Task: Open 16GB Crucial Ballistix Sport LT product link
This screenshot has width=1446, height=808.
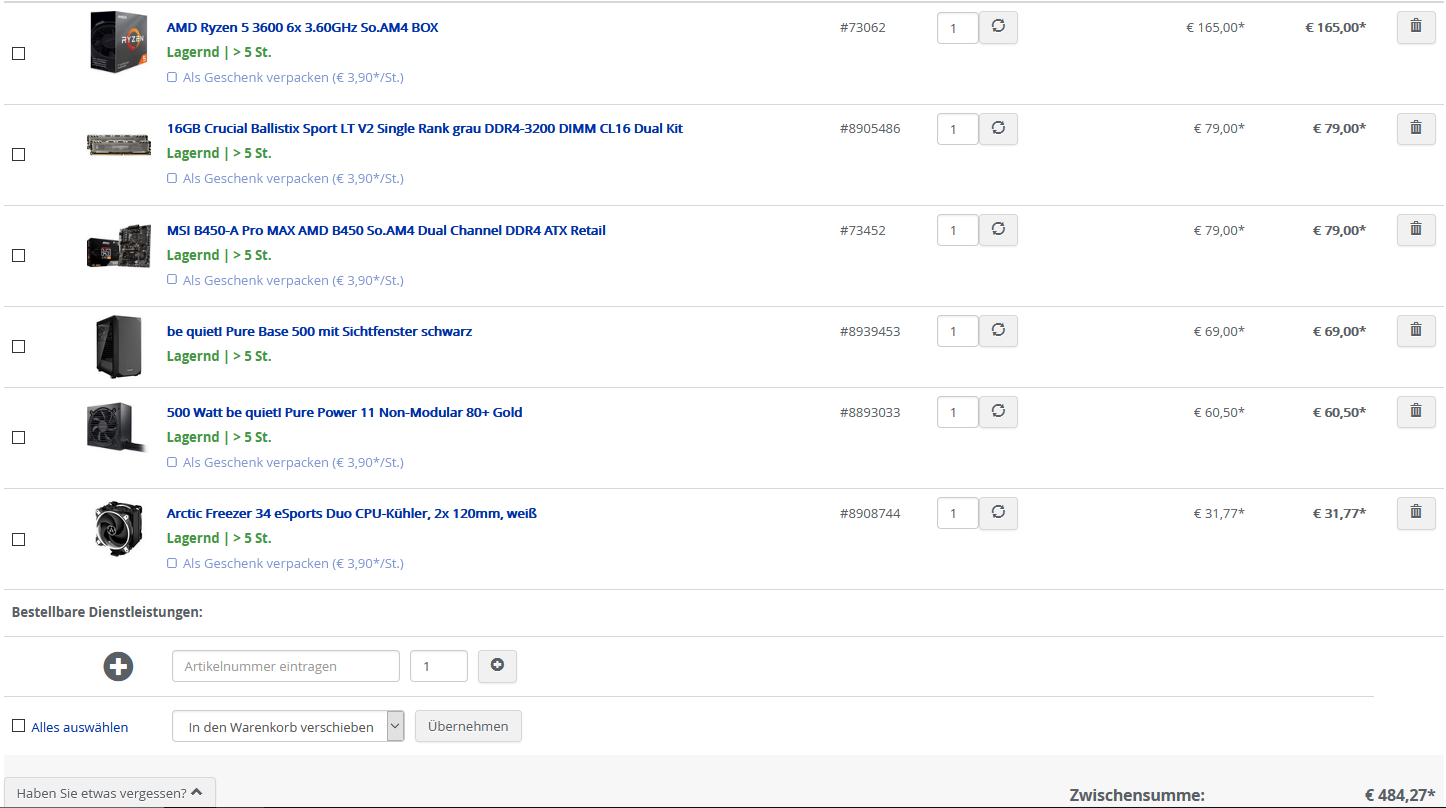Action: point(425,128)
